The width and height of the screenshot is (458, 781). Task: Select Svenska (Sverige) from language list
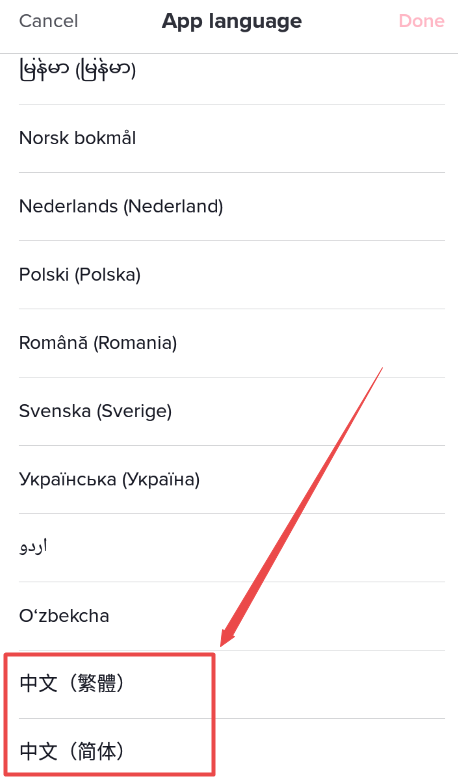coord(231,411)
